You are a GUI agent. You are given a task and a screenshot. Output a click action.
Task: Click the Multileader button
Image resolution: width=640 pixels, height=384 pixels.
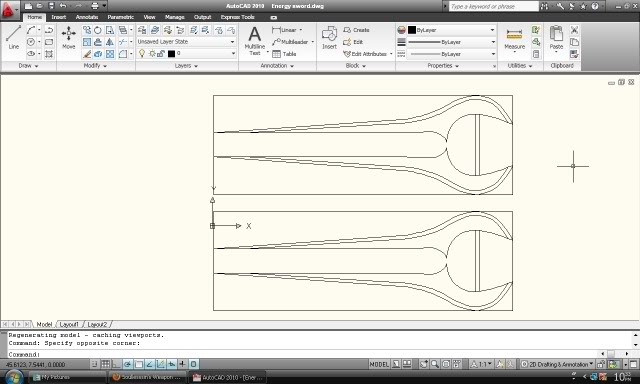(291, 42)
